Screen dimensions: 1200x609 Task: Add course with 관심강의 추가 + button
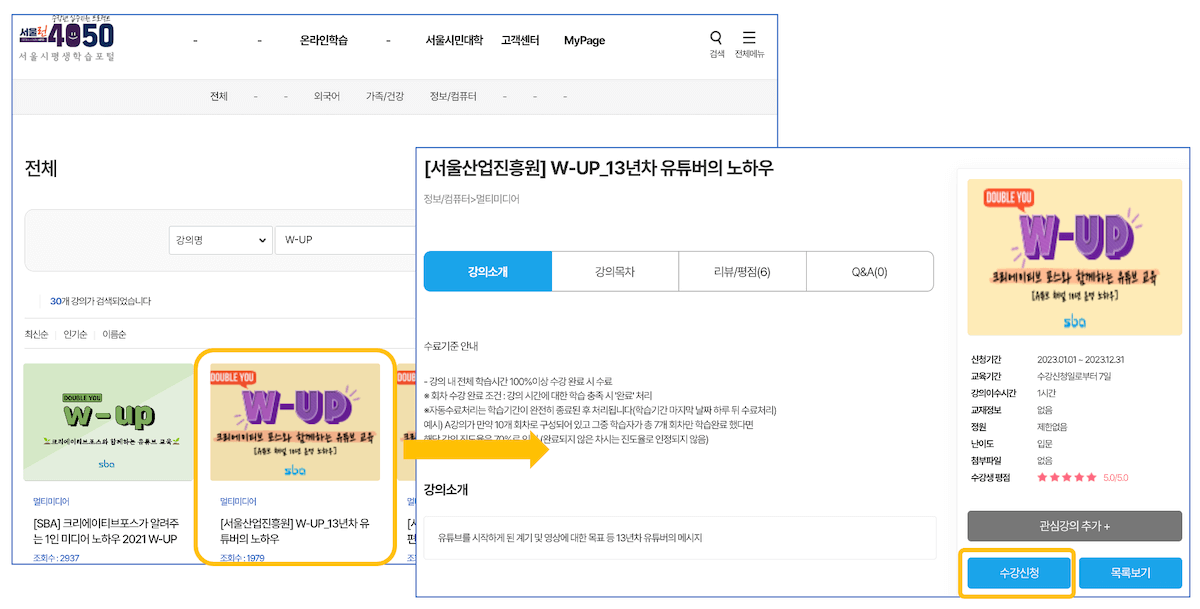pyautogui.click(x=1074, y=526)
